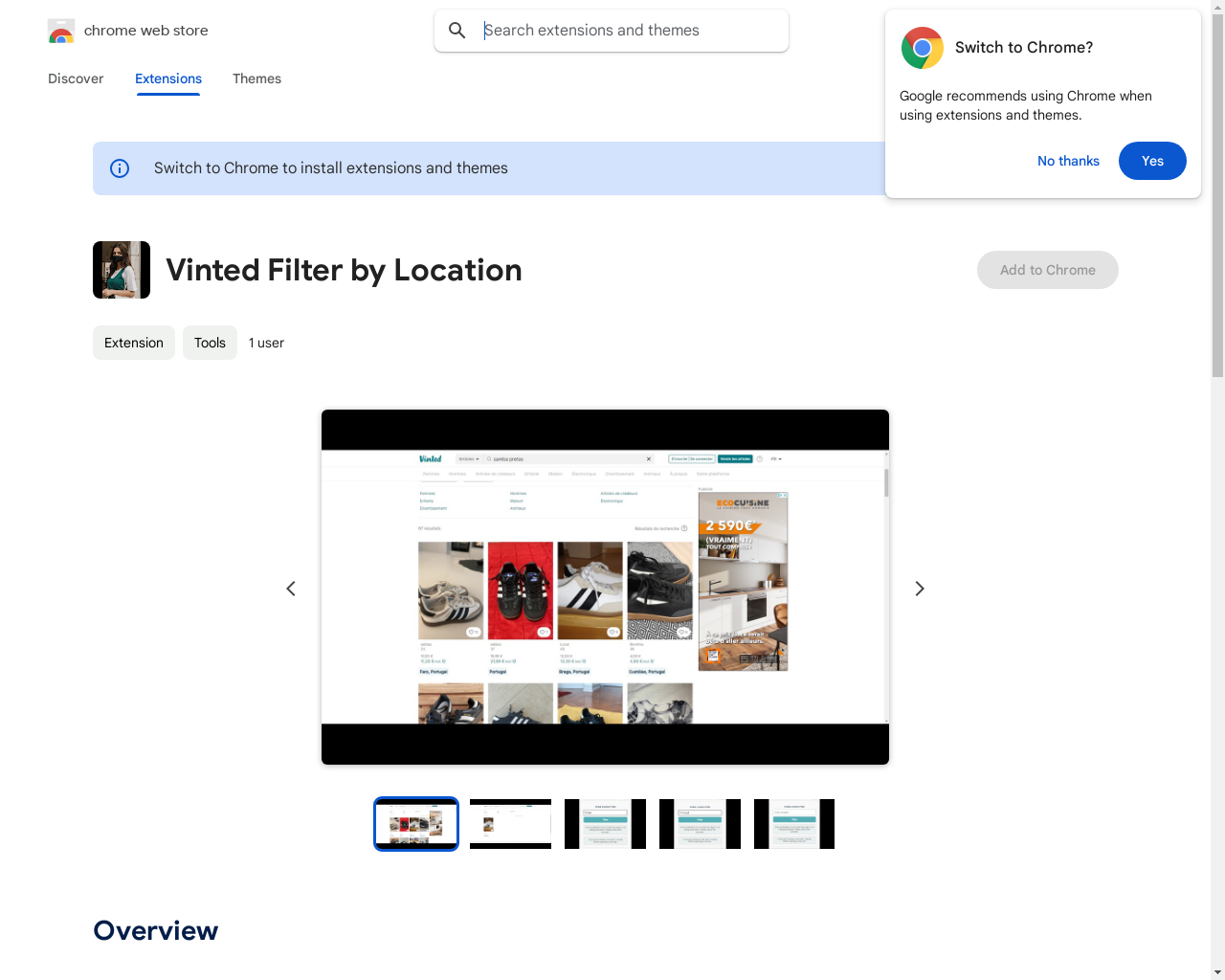Click the No thanks button
This screenshot has width=1225, height=980.
[1068, 161]
